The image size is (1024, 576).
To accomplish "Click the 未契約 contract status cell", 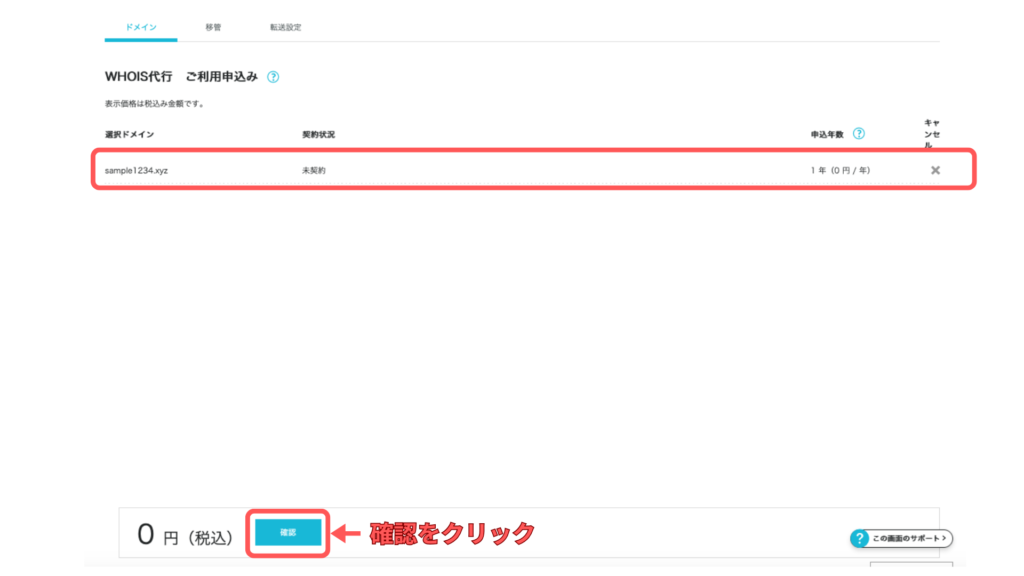I will coord(314,170).
